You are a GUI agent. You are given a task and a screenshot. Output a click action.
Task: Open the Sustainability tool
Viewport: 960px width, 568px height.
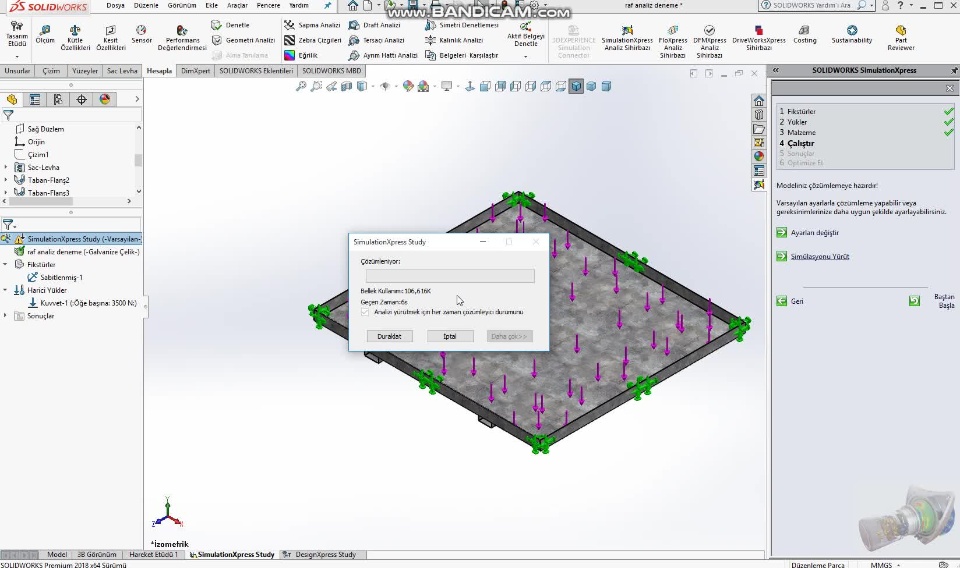pos(852,34)
